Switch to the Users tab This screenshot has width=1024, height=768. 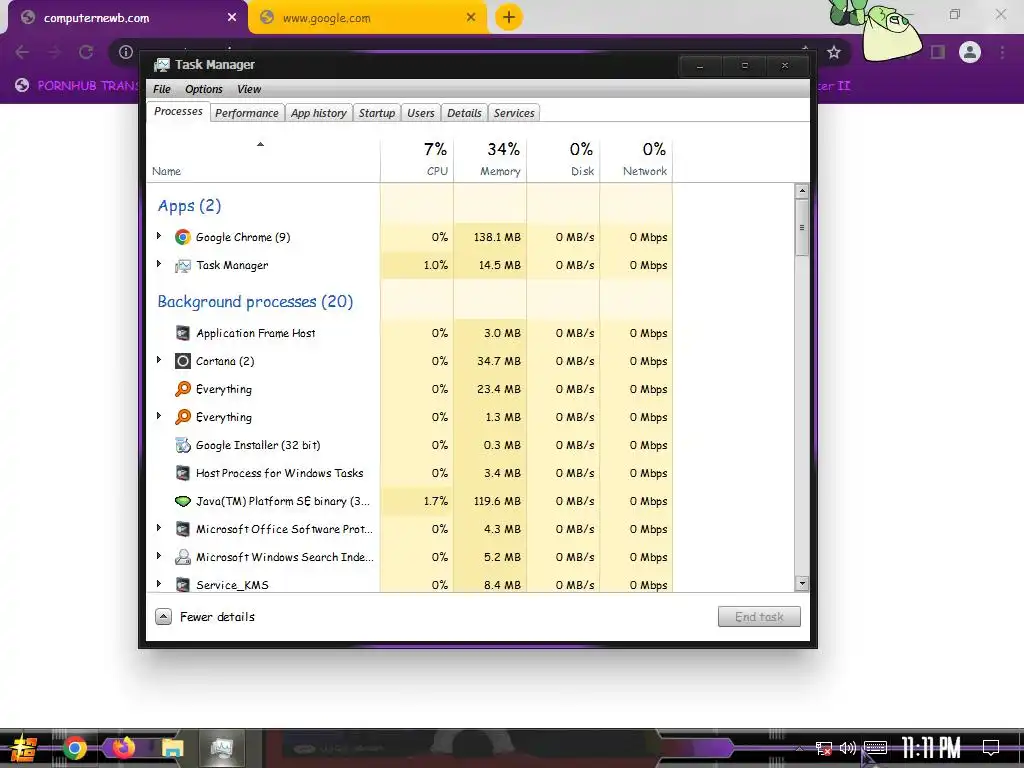tap(421, 113)
